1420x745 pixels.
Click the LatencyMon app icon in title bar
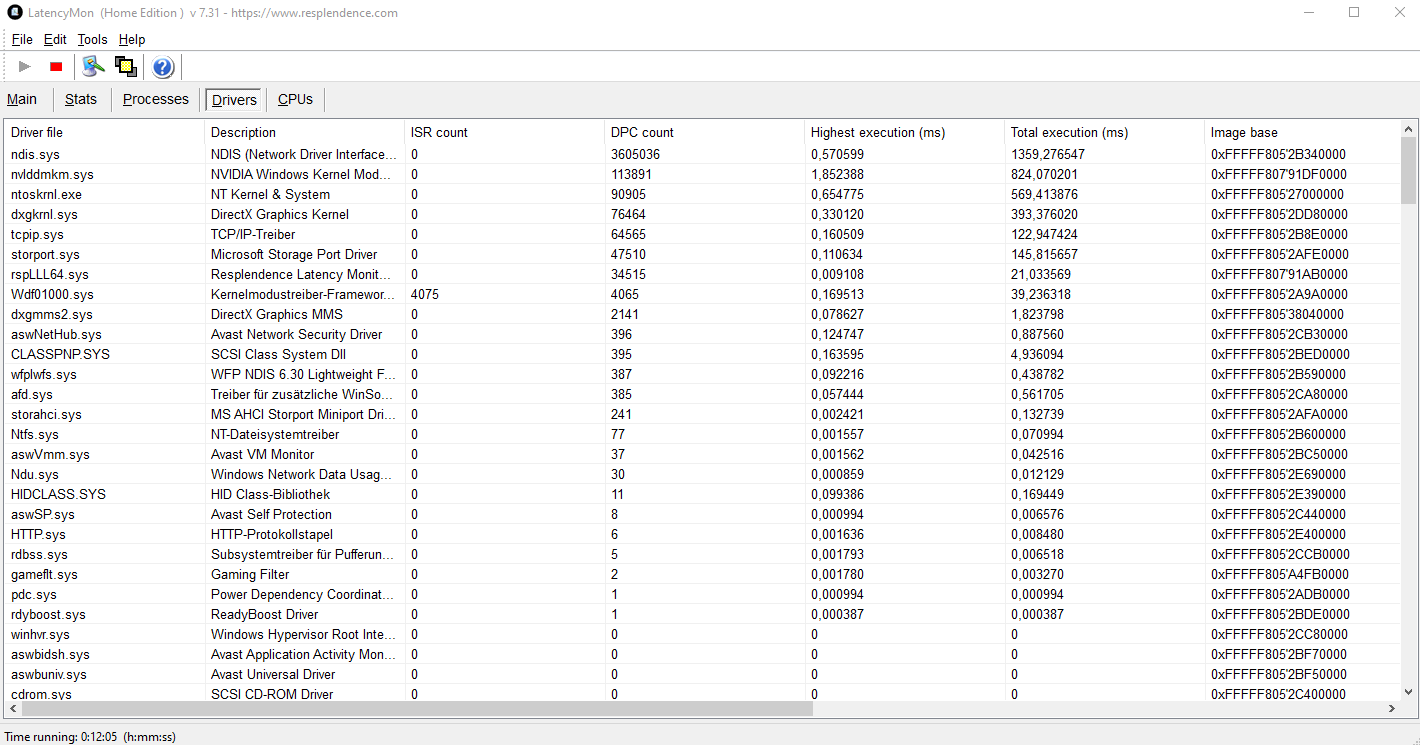[x=14, y=13]
